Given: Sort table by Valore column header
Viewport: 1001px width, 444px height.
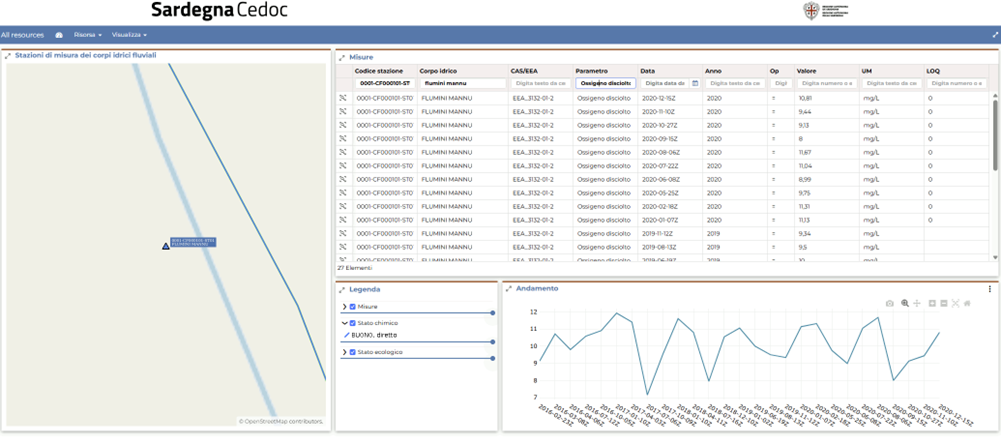Looking at the screenshot, I should pos(806,71).
